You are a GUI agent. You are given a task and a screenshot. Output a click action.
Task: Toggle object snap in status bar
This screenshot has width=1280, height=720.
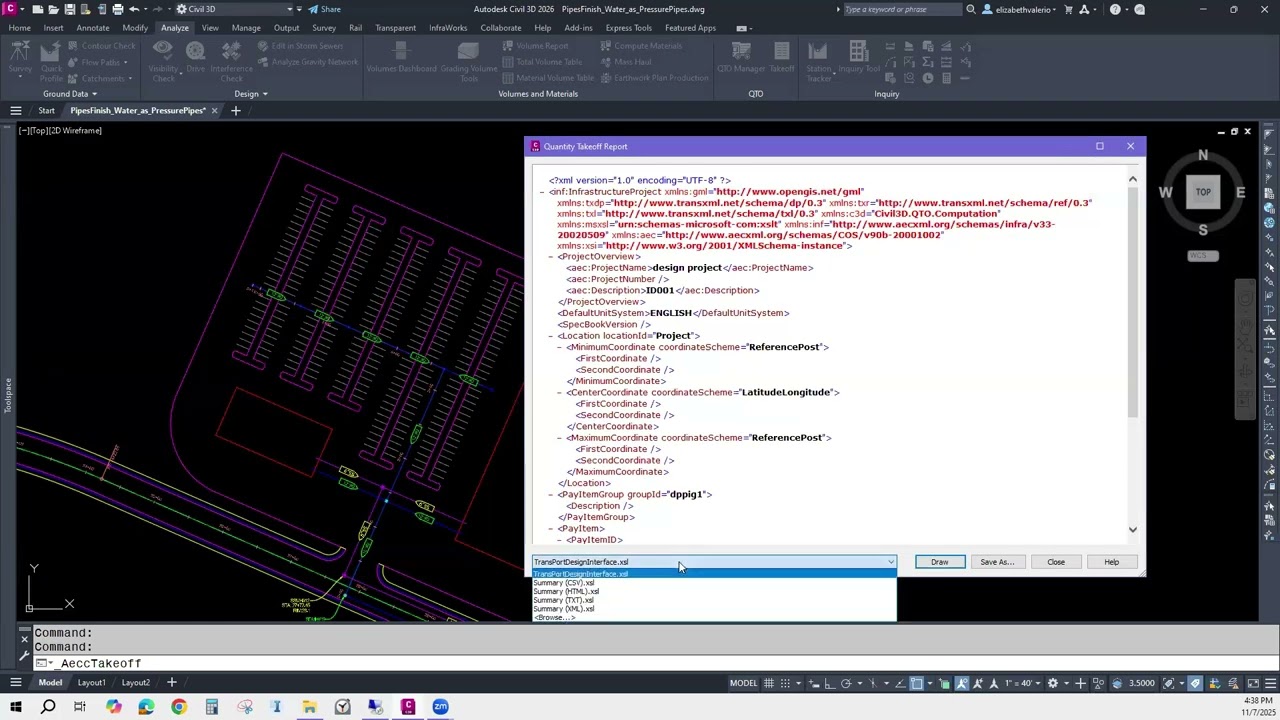click(x=916, y=683)
